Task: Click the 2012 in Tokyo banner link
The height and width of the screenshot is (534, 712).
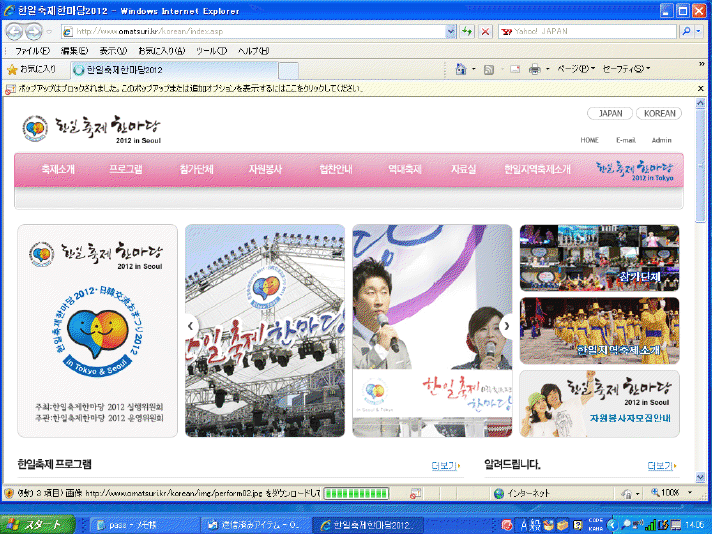Action: click(635, 170)
